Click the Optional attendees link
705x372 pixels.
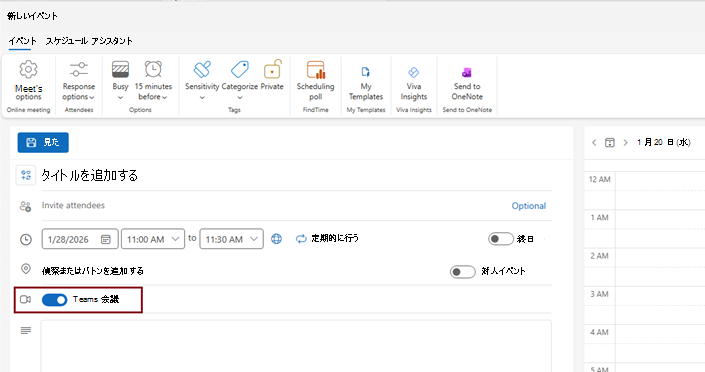(528, 206)
